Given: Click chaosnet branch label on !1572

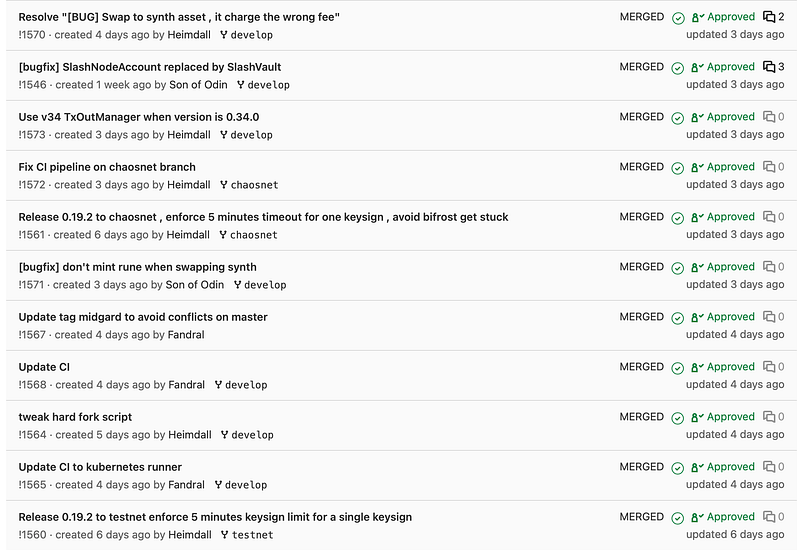Looking at the screenshot, I should [254, 185].
